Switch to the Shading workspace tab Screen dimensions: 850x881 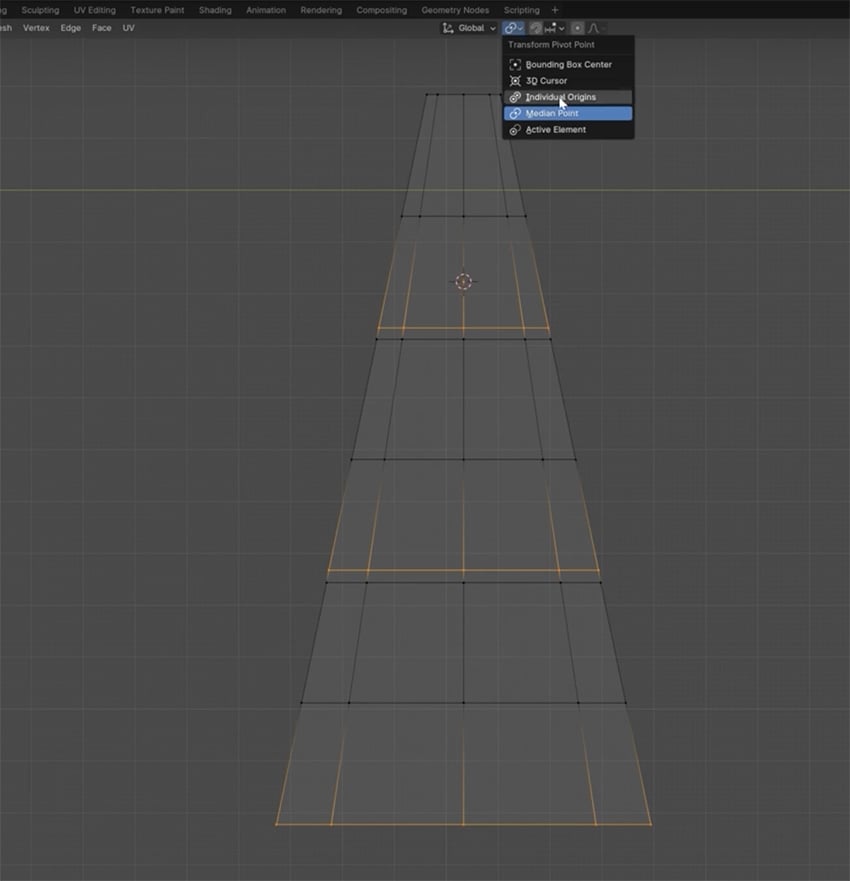[x=214, y=10]
